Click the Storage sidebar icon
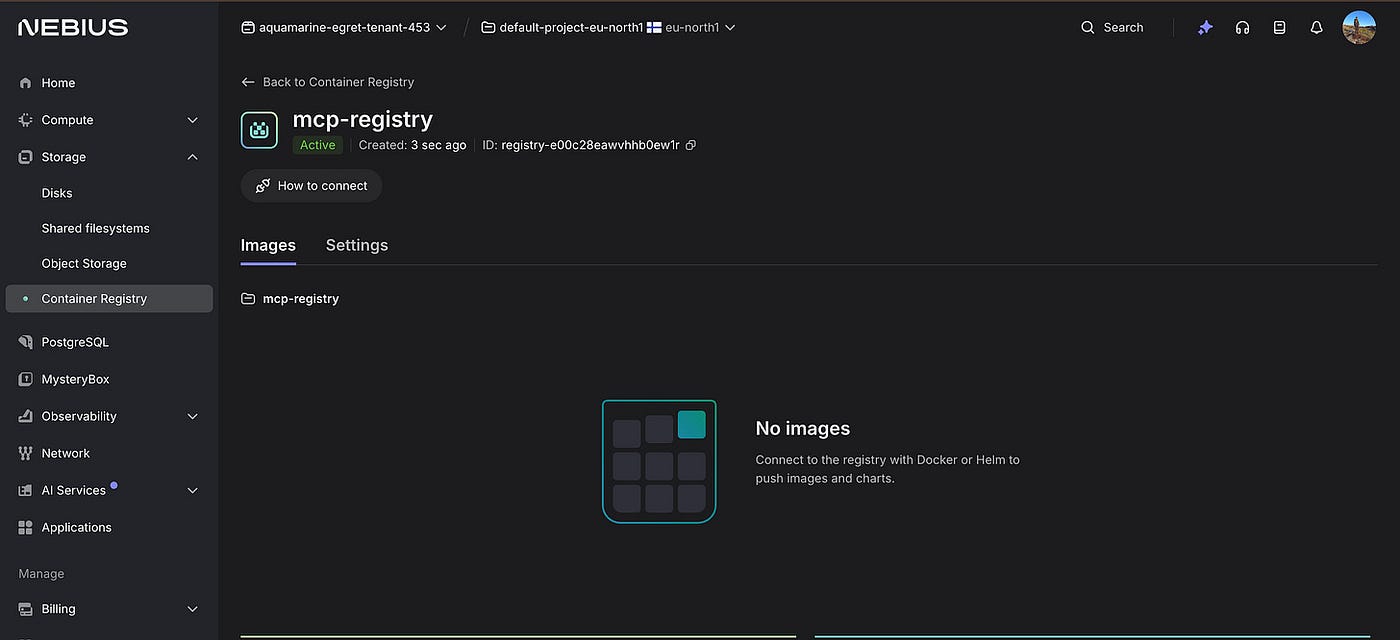Screen dimensions: 1400x640 coord(26,157)
